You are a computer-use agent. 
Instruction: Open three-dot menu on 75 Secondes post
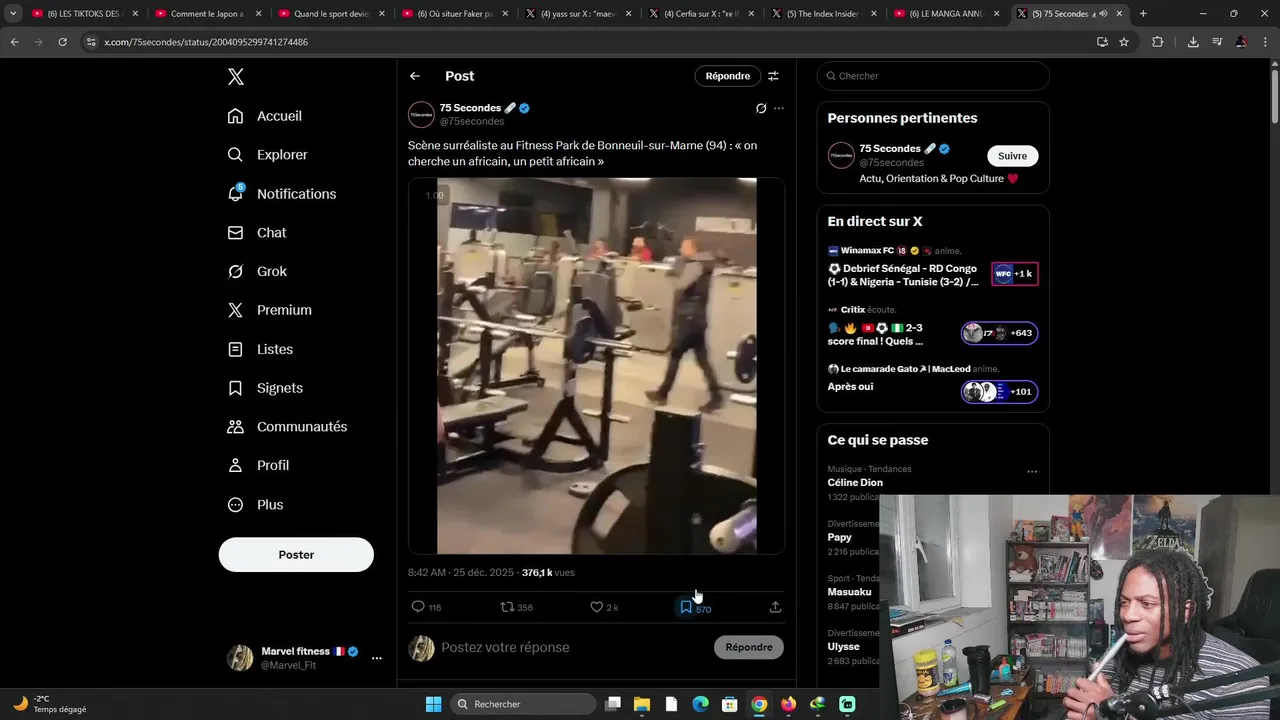coord(779,108)
